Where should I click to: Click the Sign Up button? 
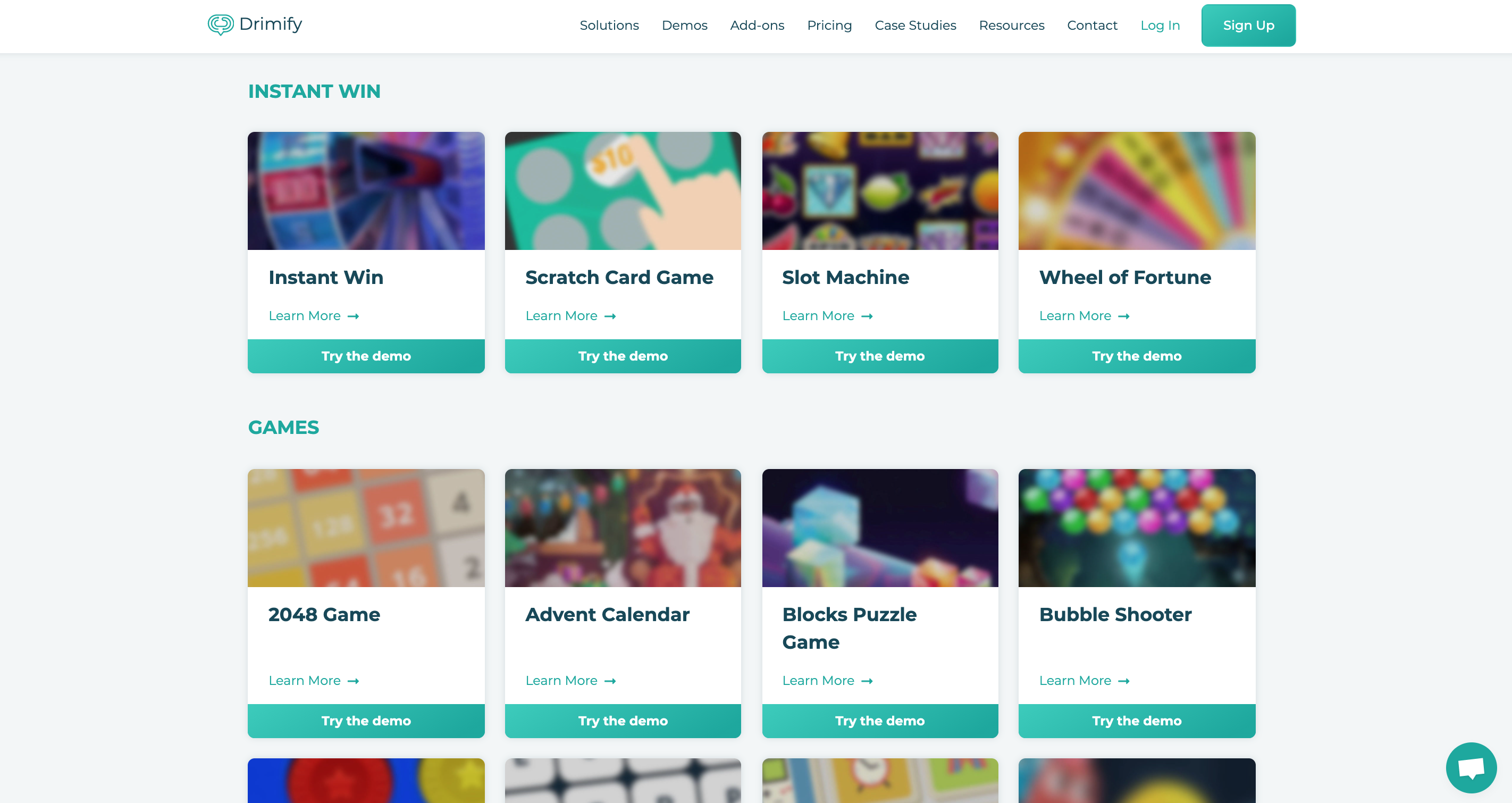pyautogui.click(x=1248, y=26)
